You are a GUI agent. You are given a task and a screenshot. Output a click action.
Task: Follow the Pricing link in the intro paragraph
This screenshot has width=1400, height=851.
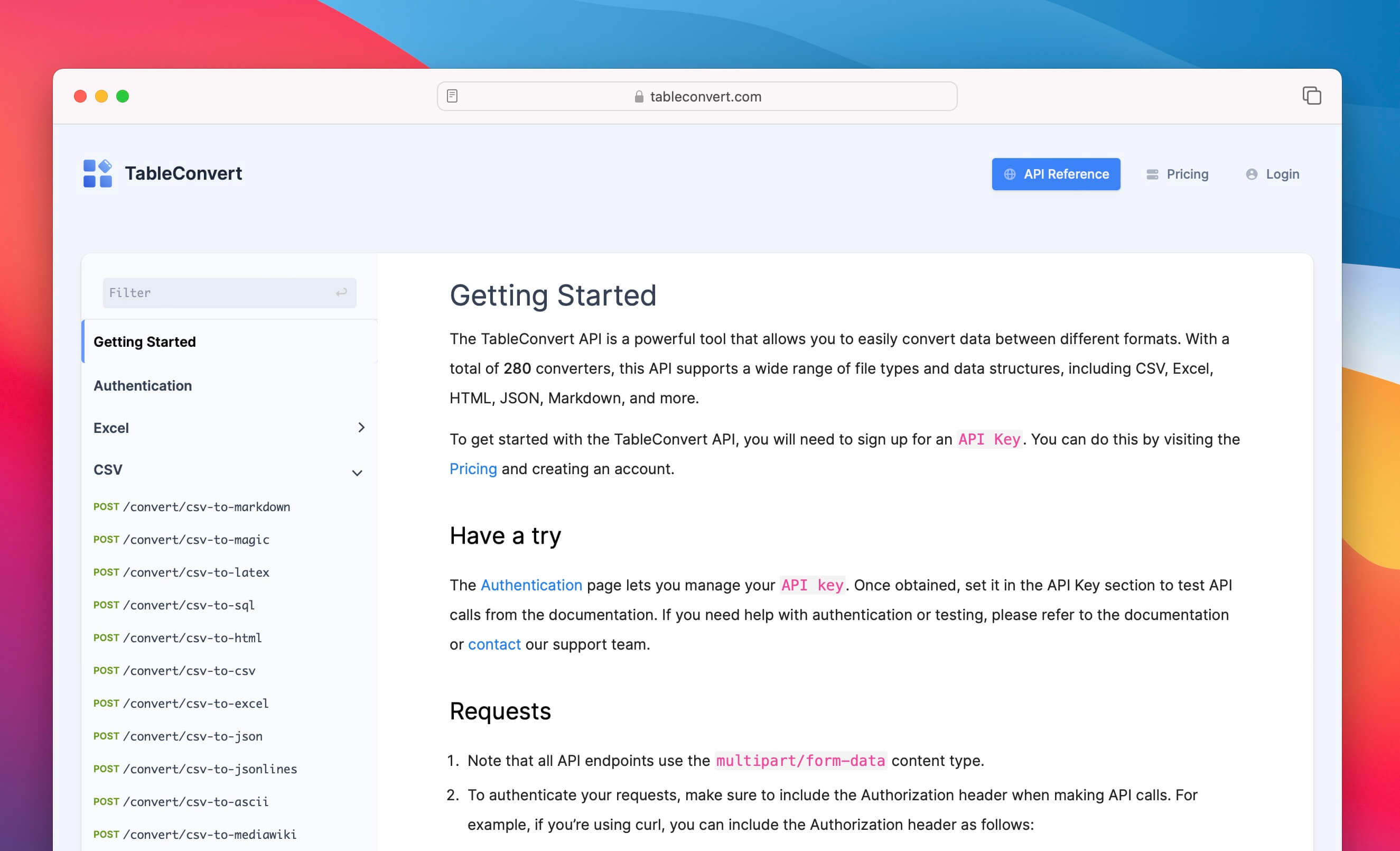pos(473,468)
